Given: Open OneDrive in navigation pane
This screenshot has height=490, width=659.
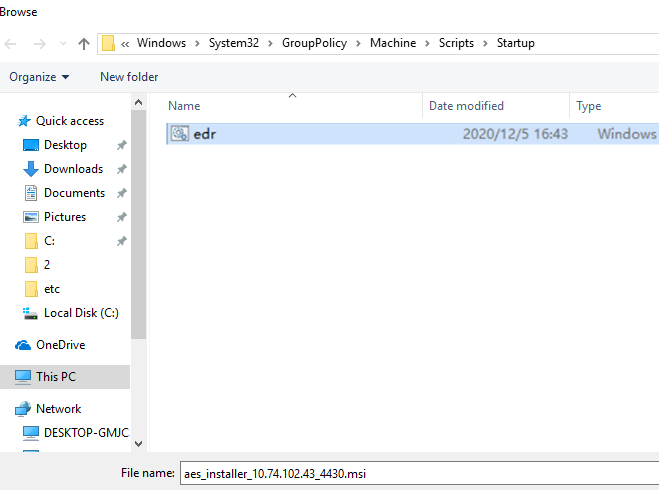Looking at the screenshot, I should [x=61, y=345].
